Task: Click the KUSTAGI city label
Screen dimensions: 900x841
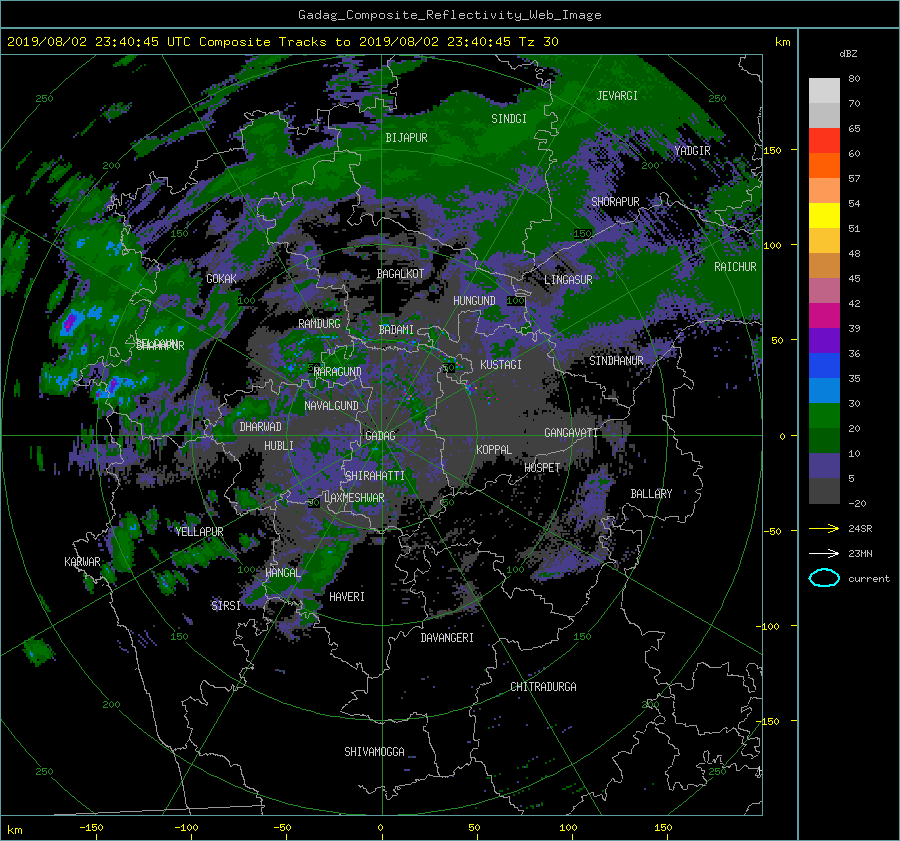Action: pyautogui.click(x=501, y=365)
